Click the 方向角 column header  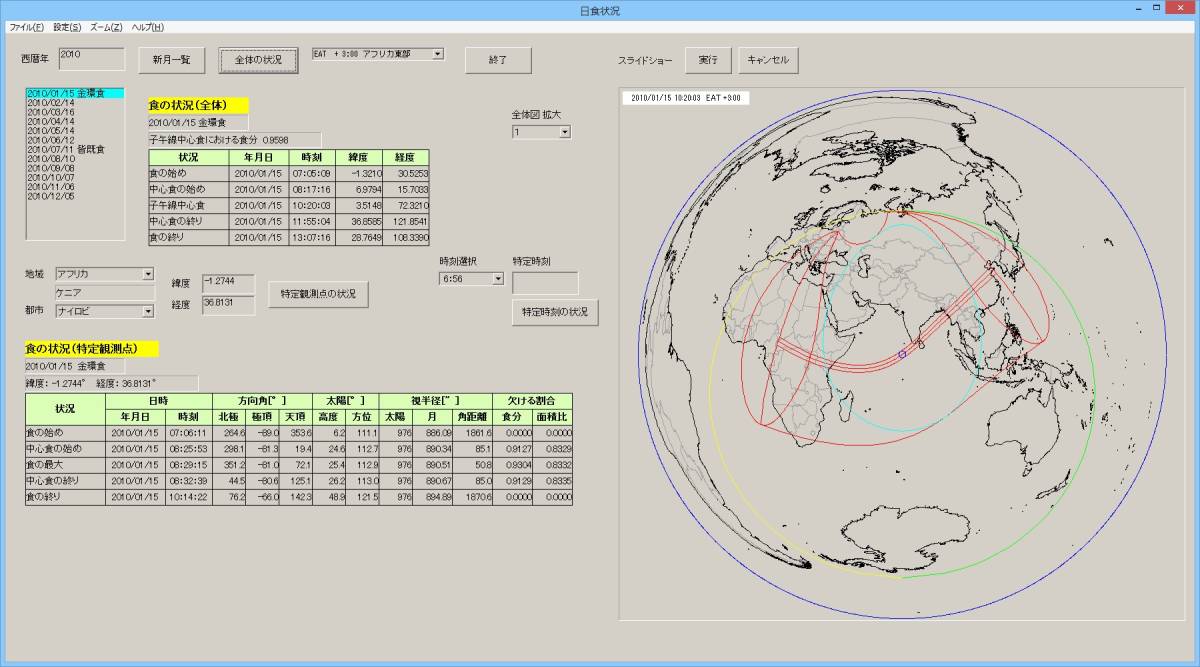pos(262,400)
